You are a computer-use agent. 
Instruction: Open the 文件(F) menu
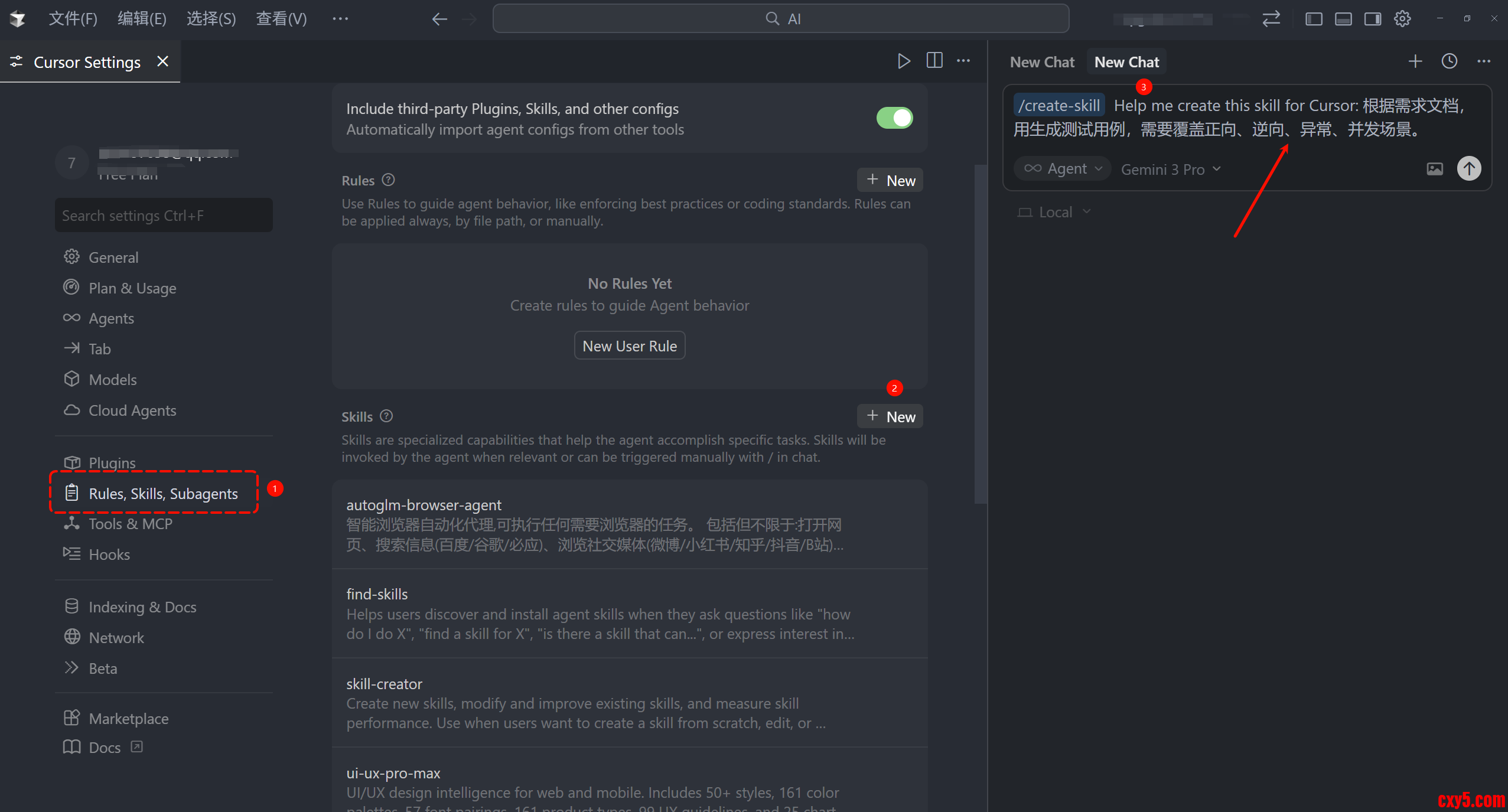click(x=73, y=19)
